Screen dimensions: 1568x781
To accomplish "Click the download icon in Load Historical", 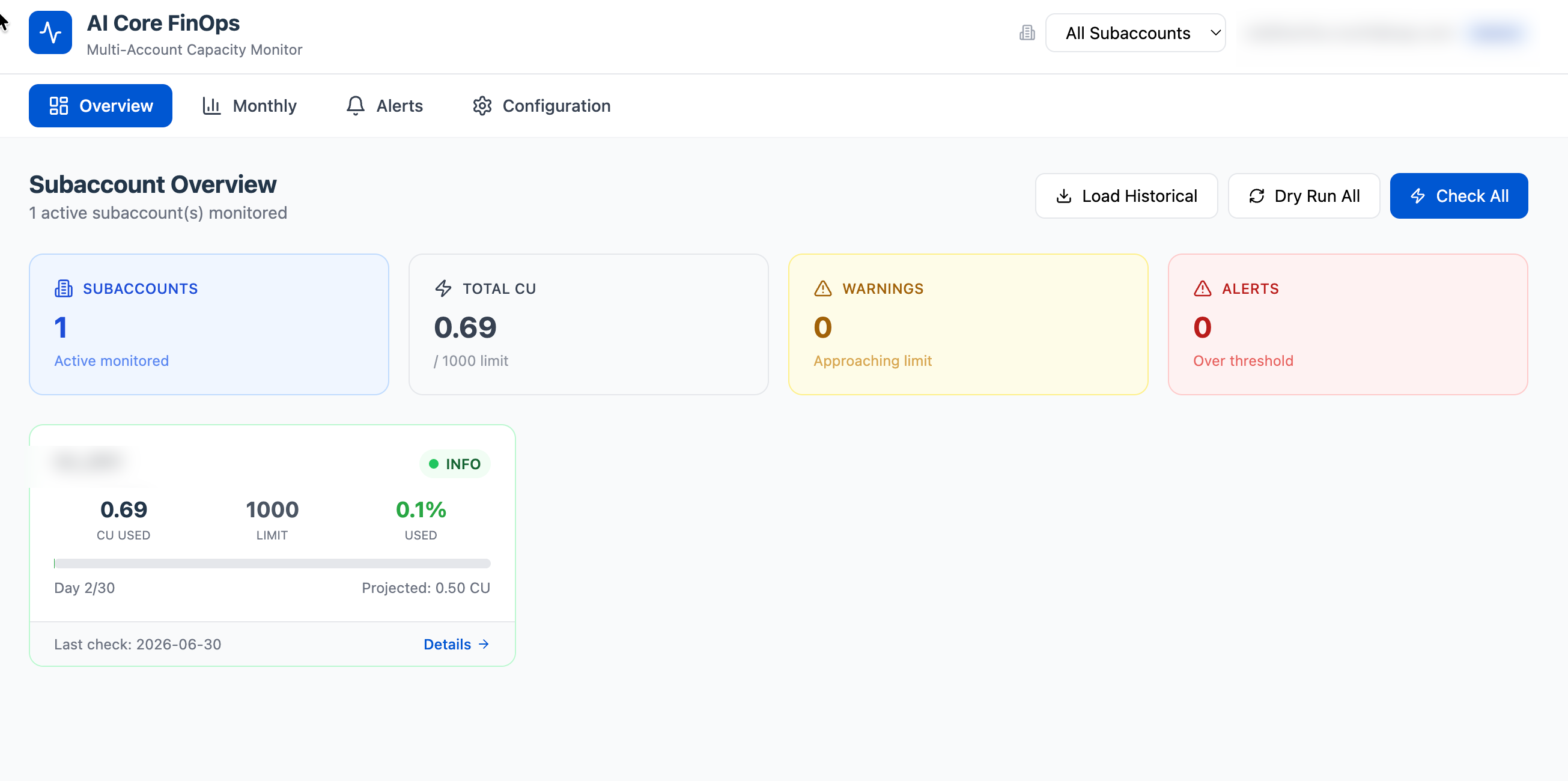I will pyautogui.click(x=1063, y=196).
